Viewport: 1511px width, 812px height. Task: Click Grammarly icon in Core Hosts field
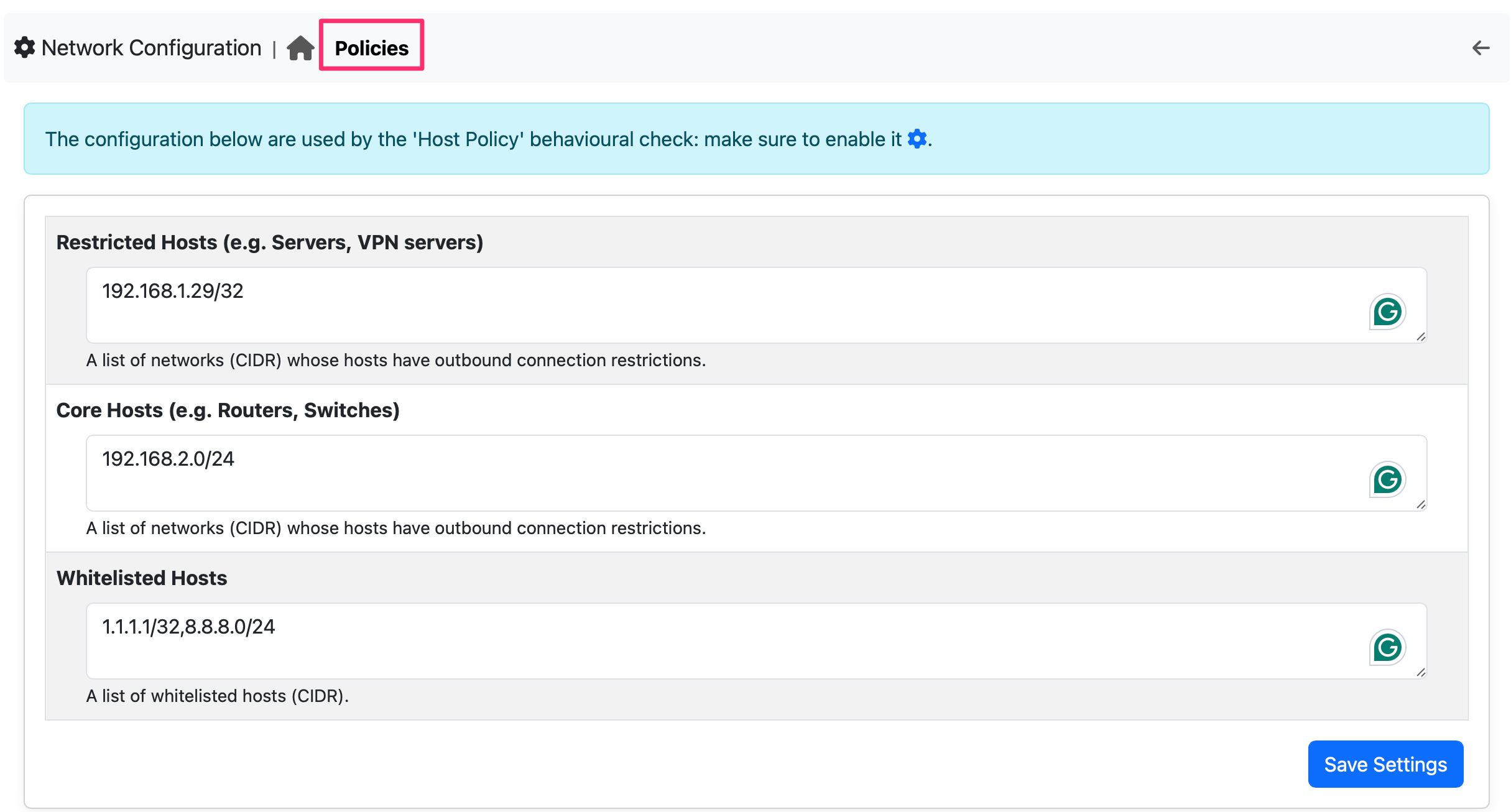(1387, 479)
